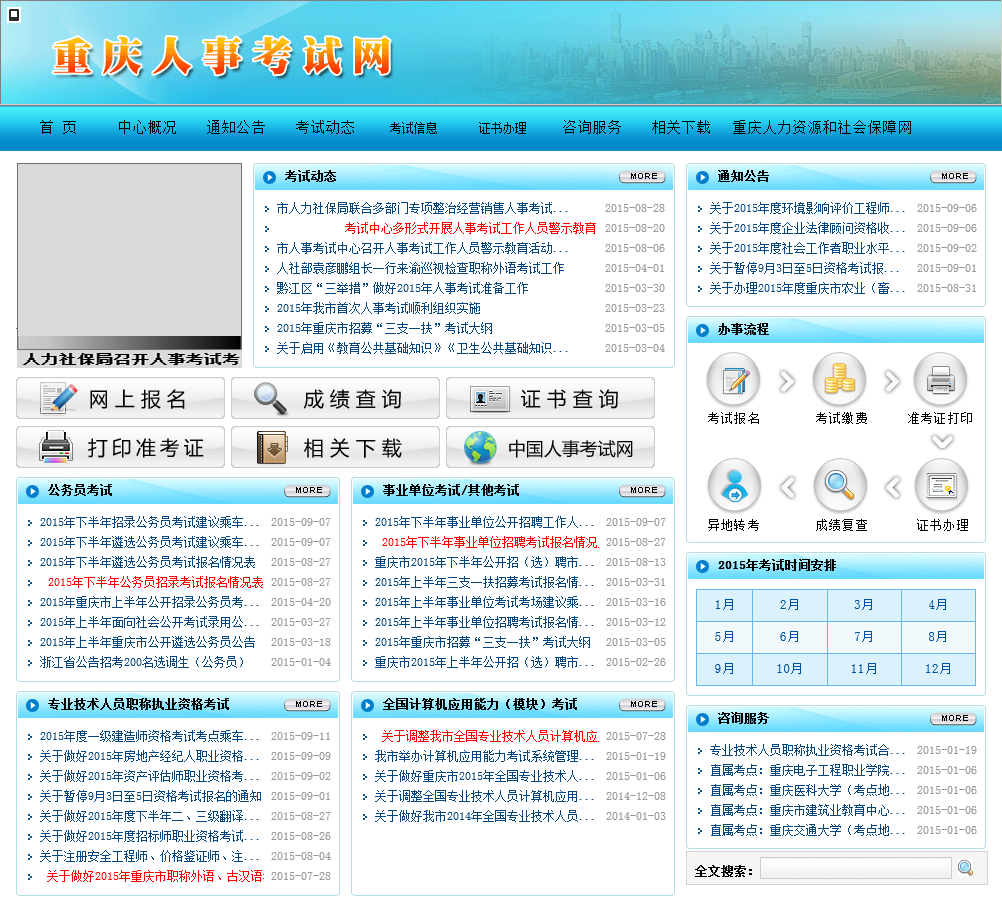Click MORE in 全国计算机应用能力考试 panel

click(x=642, y=705)
